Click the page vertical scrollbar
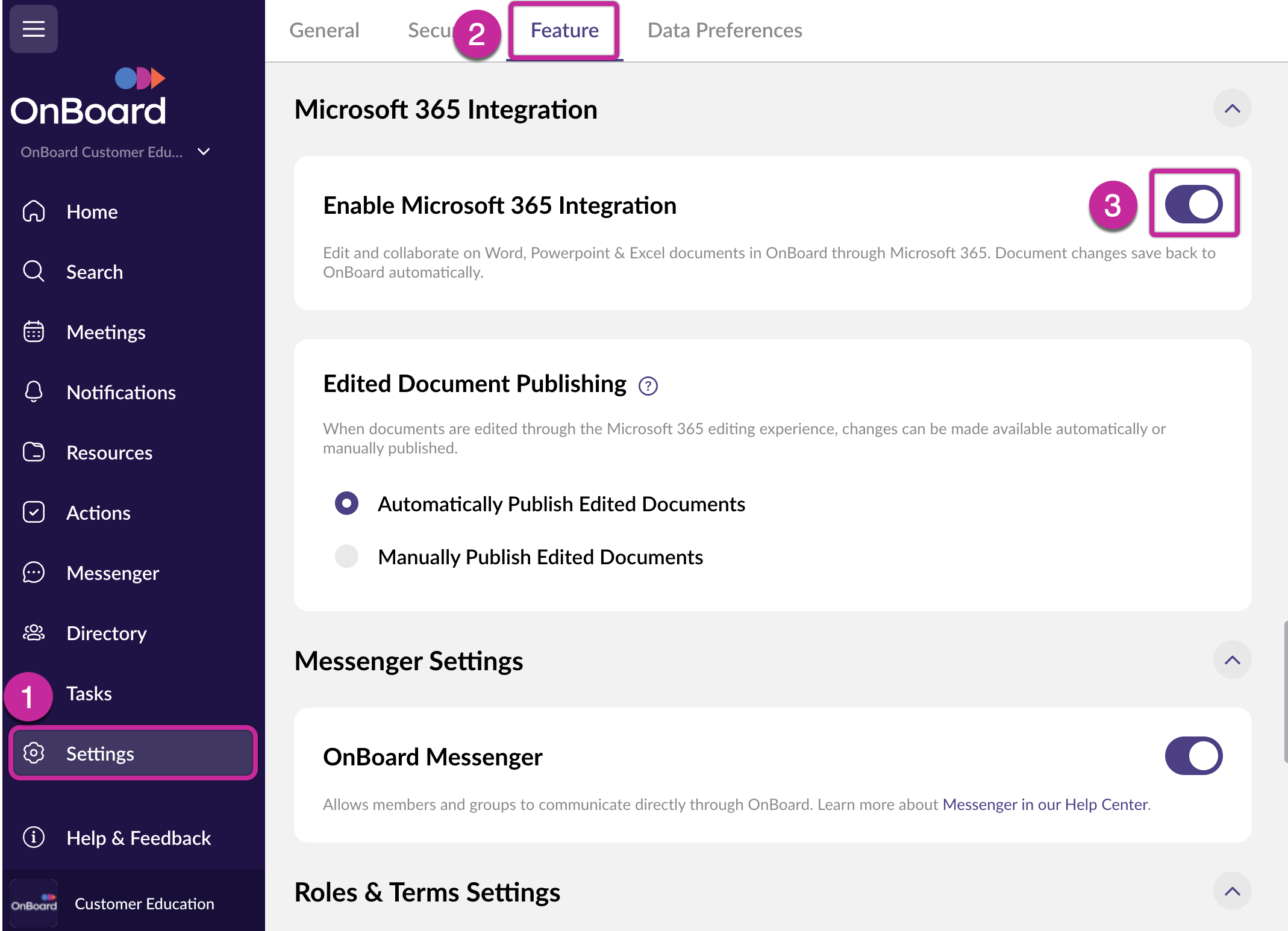Viewport: 1288px width, 931px height. pyautogui.click(x=1285, y=693)
